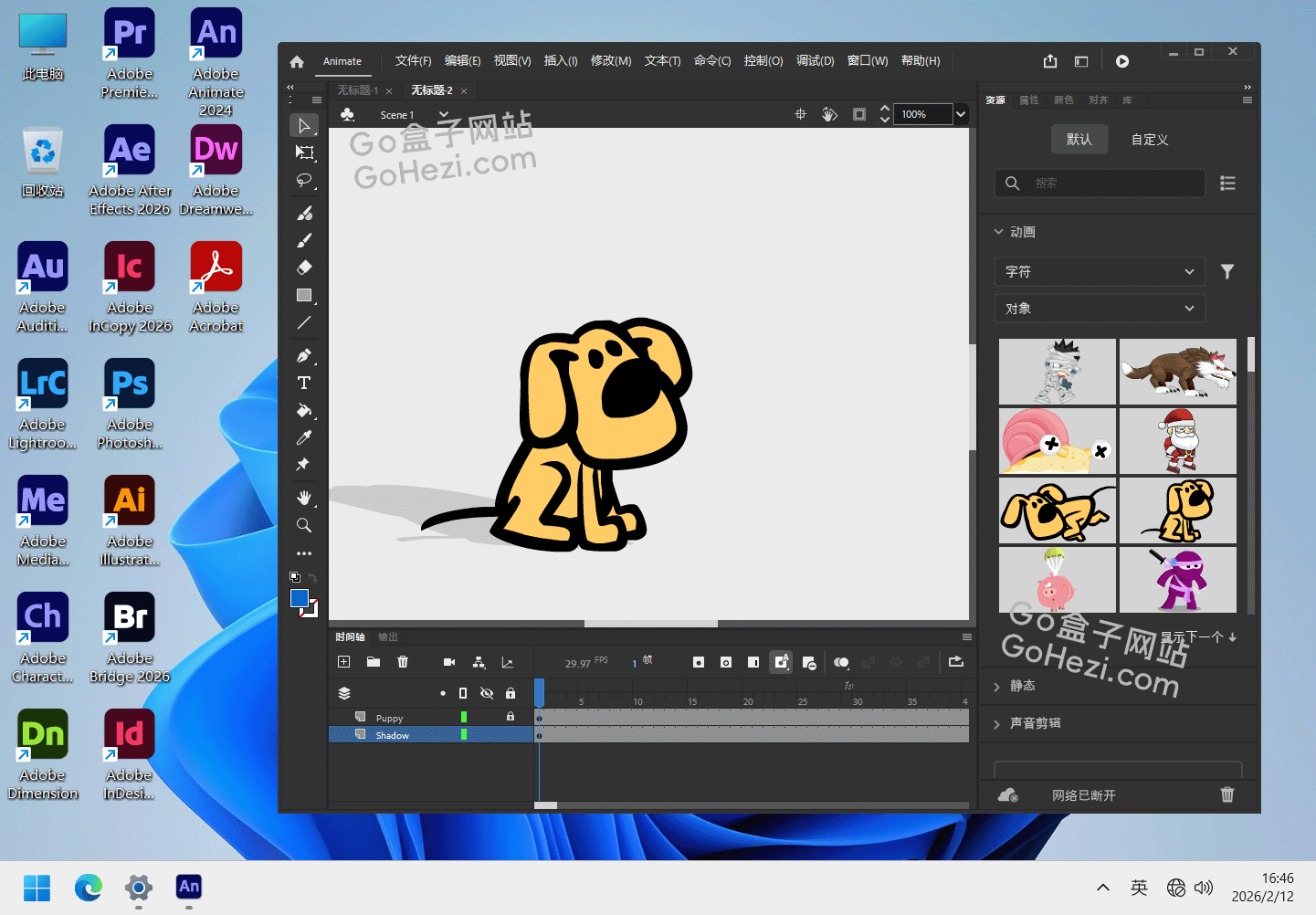Open the 字符 dropdown in assets panel

(1099, 271)
